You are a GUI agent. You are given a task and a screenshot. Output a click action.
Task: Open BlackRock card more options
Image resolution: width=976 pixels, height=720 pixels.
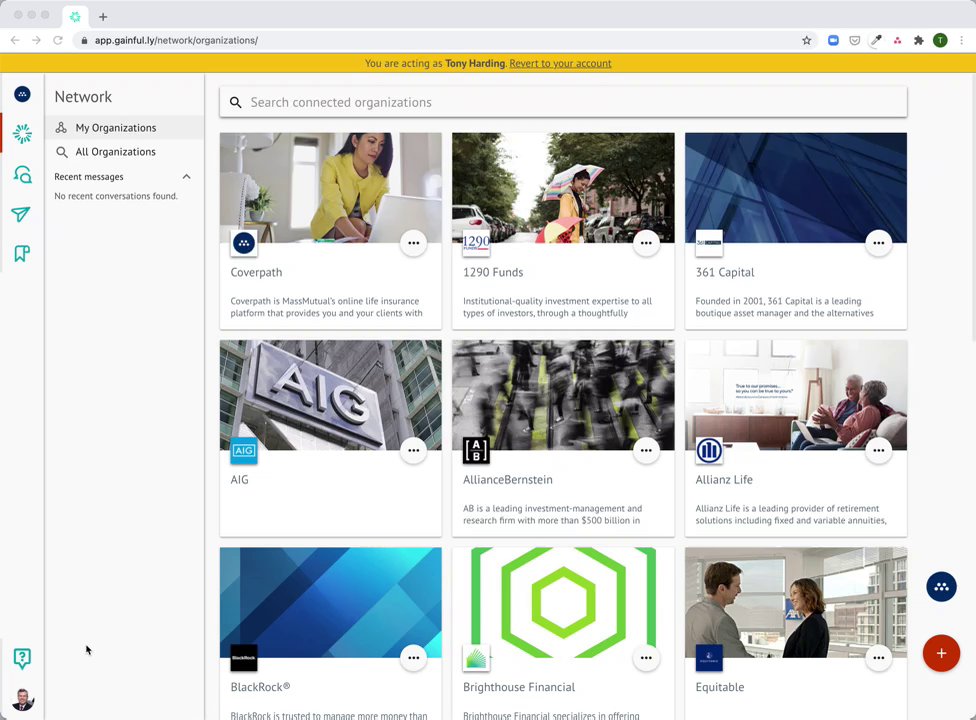(x=413, y=658)
